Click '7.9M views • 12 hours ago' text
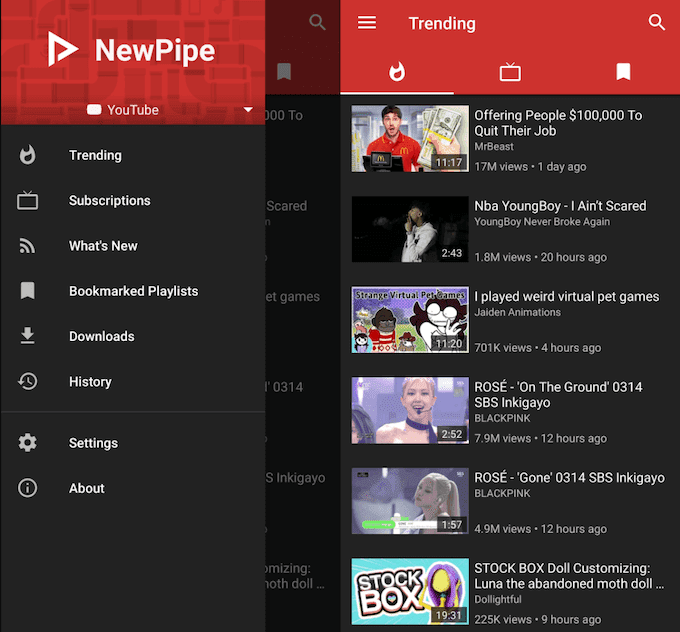 540,439
